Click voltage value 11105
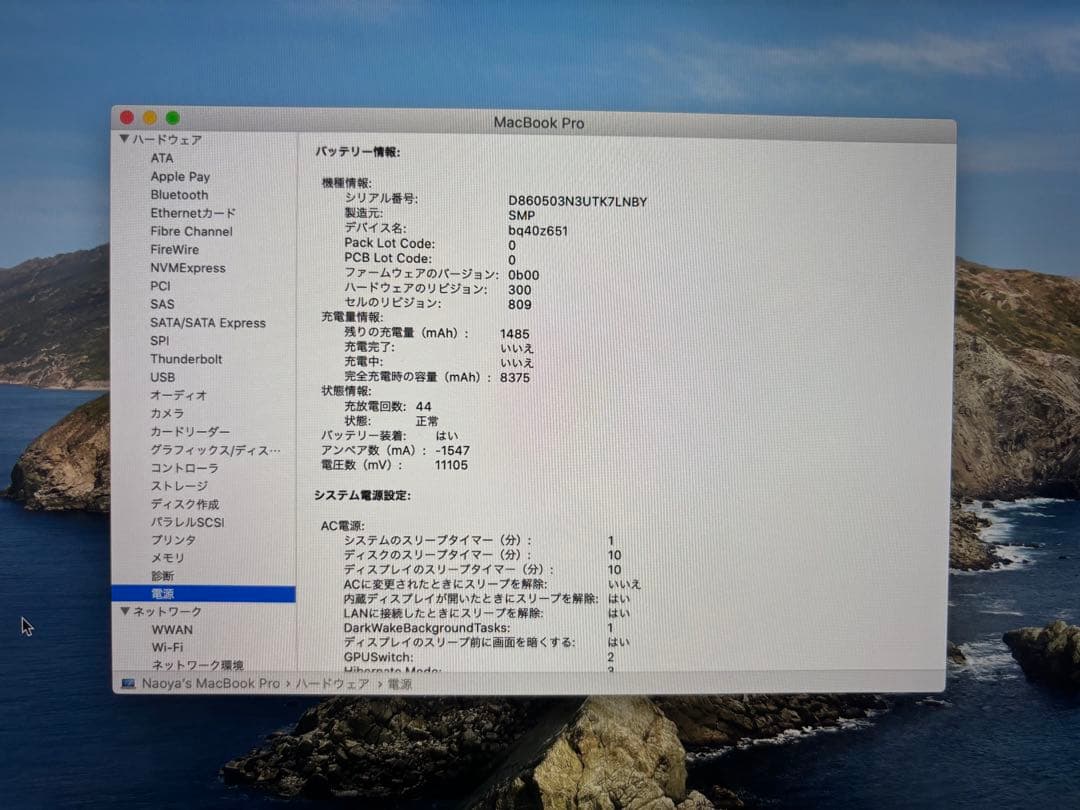The image size is (1080, 810). [451, 465]
